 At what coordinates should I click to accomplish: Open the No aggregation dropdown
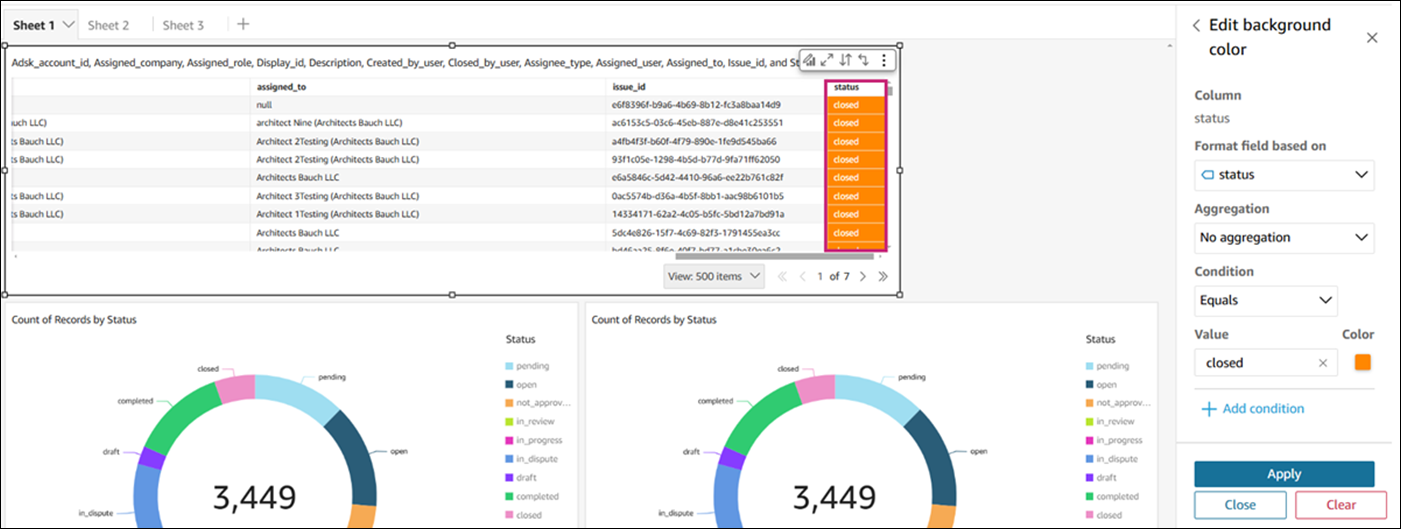click(1284, 237)
